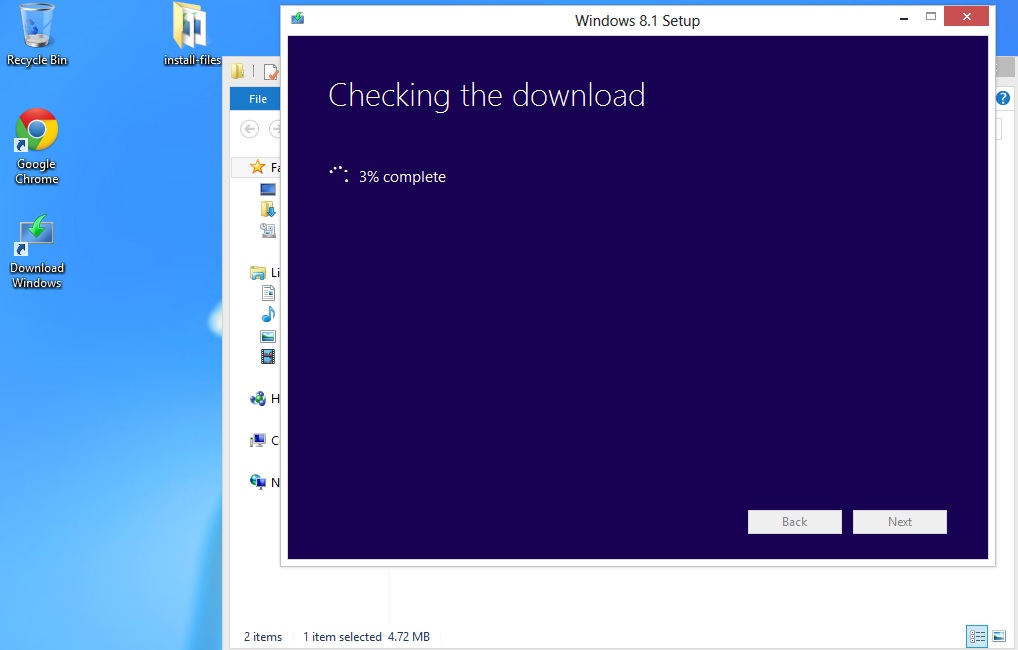Click the Properties checkmark icon in Explorer toolbar
Screen dimensions: 1018x650
[x=271, y=71]
